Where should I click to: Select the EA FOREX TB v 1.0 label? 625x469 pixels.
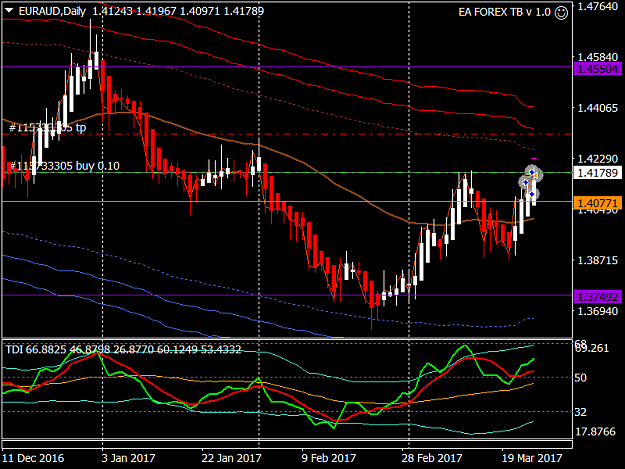click(x=504, y=12)
